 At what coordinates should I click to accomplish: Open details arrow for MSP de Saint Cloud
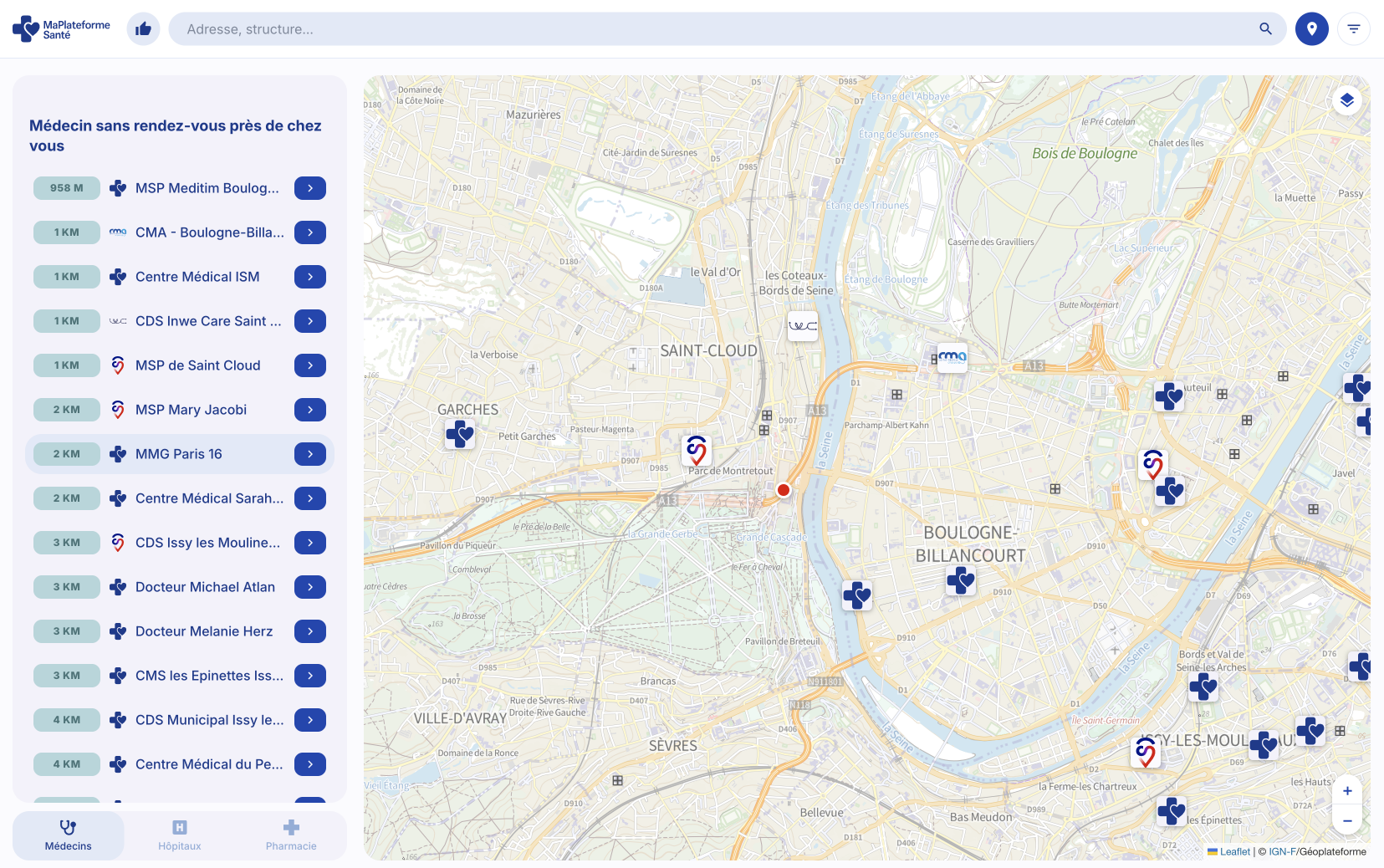pyautogui.click(x=310, y=365)
